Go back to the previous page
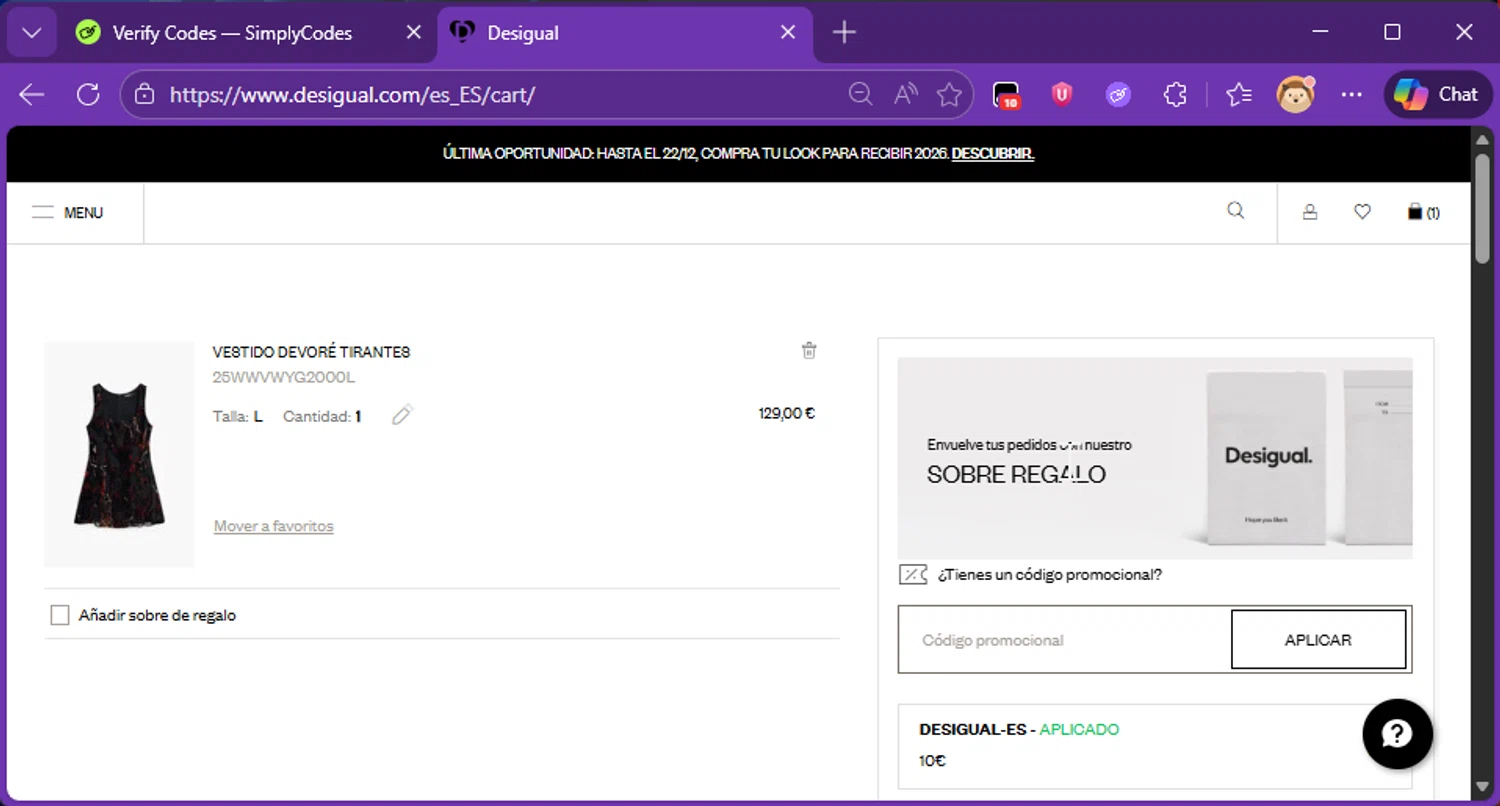1500x806 pixels. pos(32,95)
